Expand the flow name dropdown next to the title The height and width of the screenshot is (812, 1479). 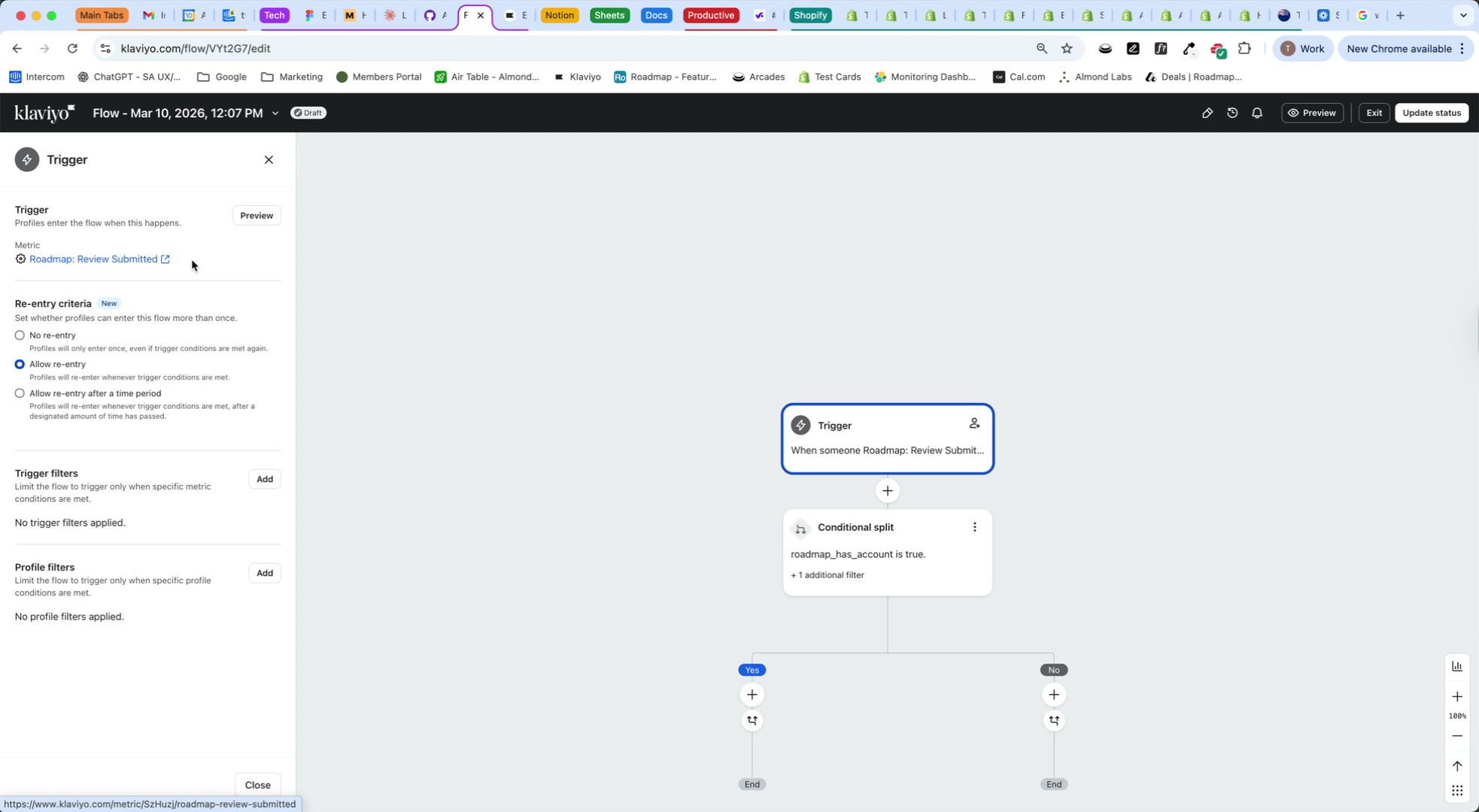point(275,113)
